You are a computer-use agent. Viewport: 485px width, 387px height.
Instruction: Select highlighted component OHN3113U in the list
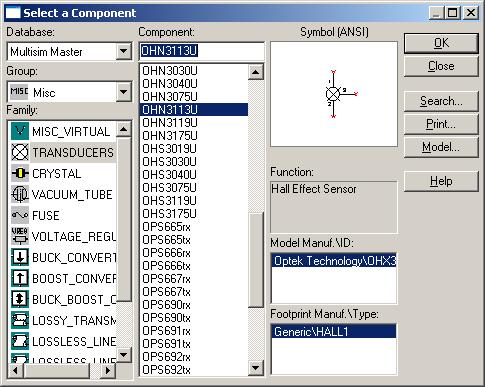point(194,110)
